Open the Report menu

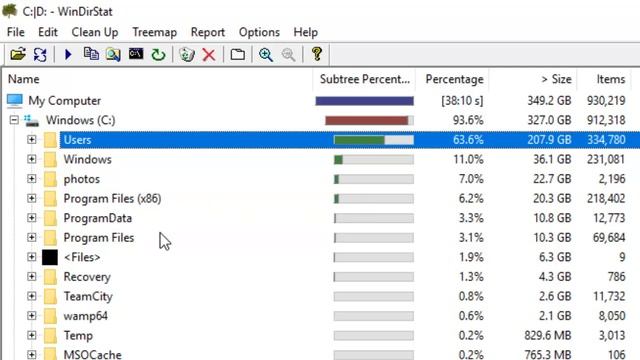(x=208, y=32)
